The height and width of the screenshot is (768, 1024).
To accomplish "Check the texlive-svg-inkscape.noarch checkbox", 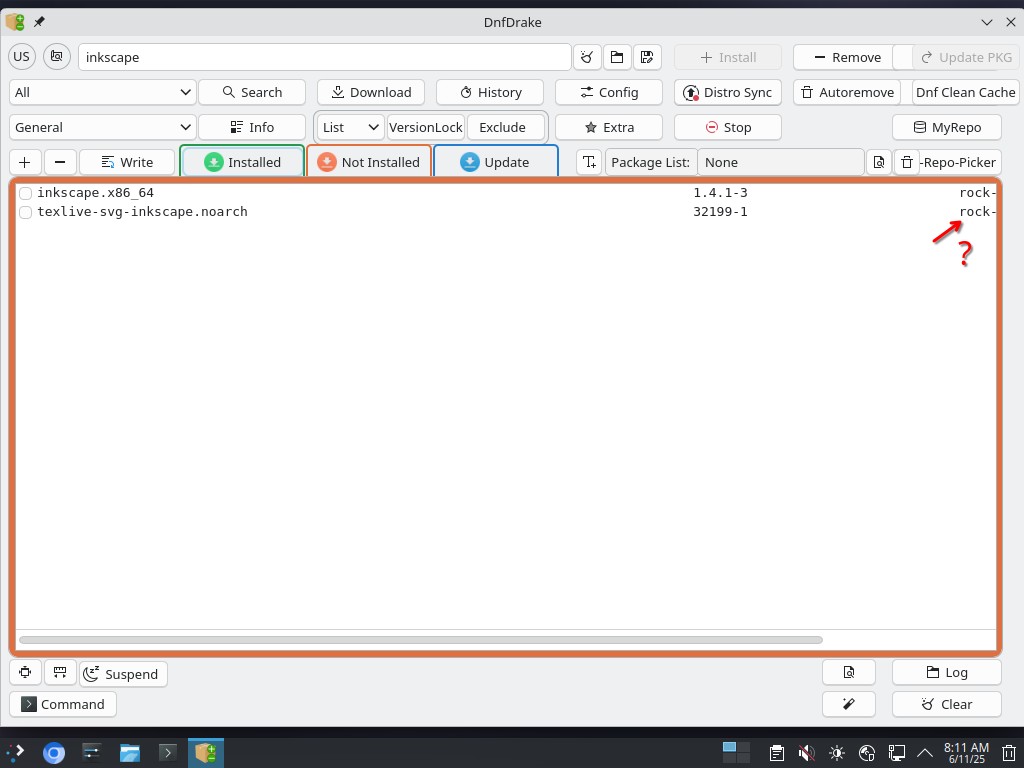I will point(25,212).
